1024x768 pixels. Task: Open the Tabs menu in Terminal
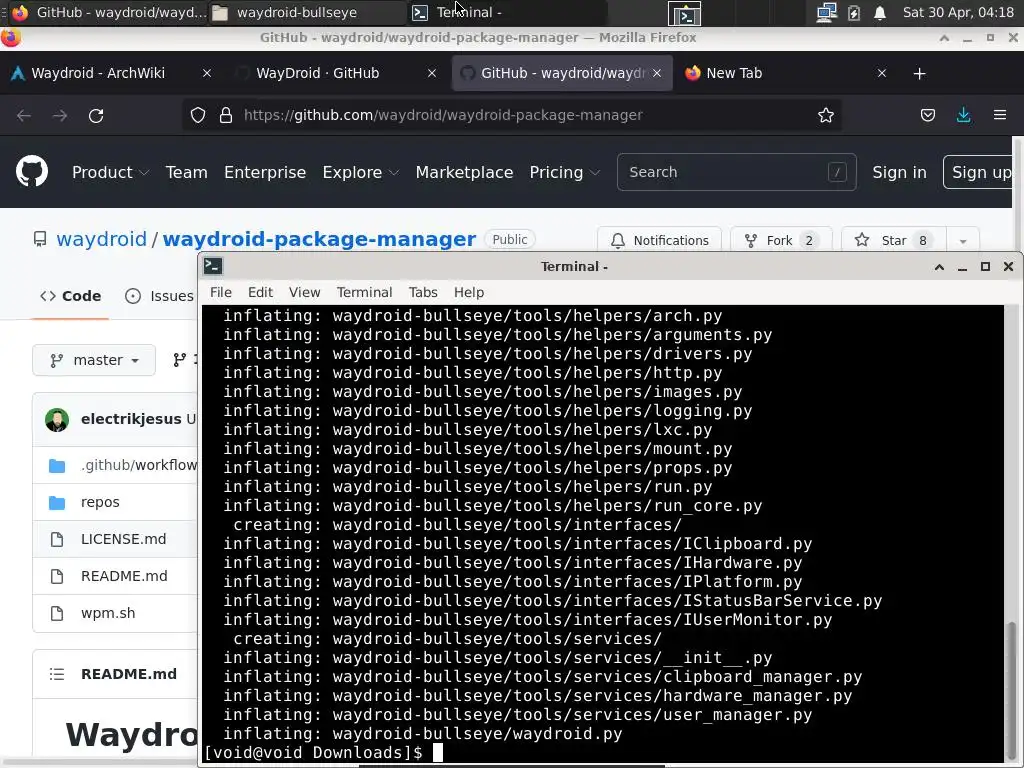pos(423,293)
